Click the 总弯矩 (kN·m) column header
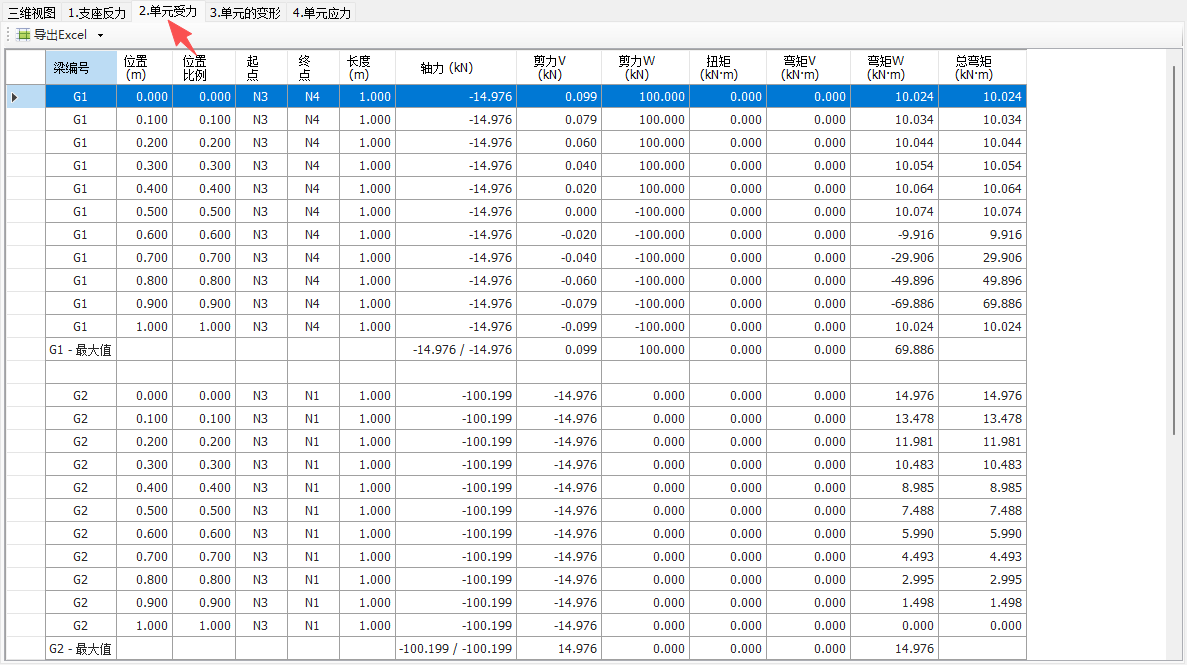This screenshot has width=1187, height=665. [x=983, y=67]
